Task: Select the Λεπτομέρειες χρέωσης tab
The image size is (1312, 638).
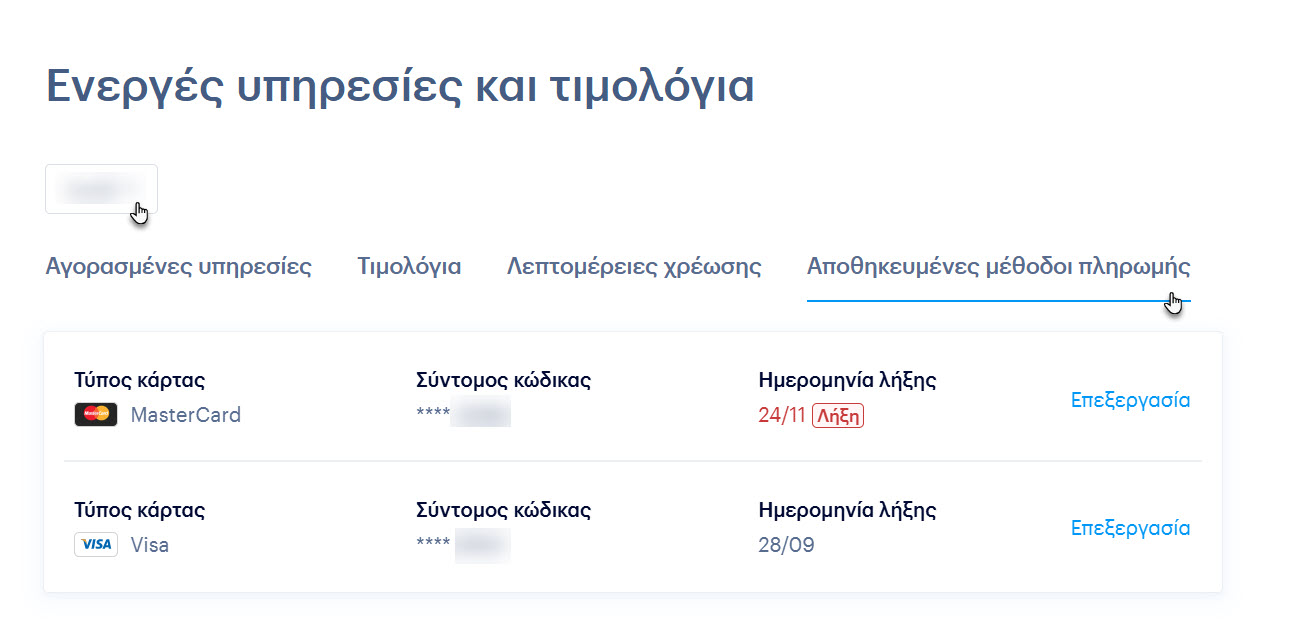Action: click(x=634, y=267)
